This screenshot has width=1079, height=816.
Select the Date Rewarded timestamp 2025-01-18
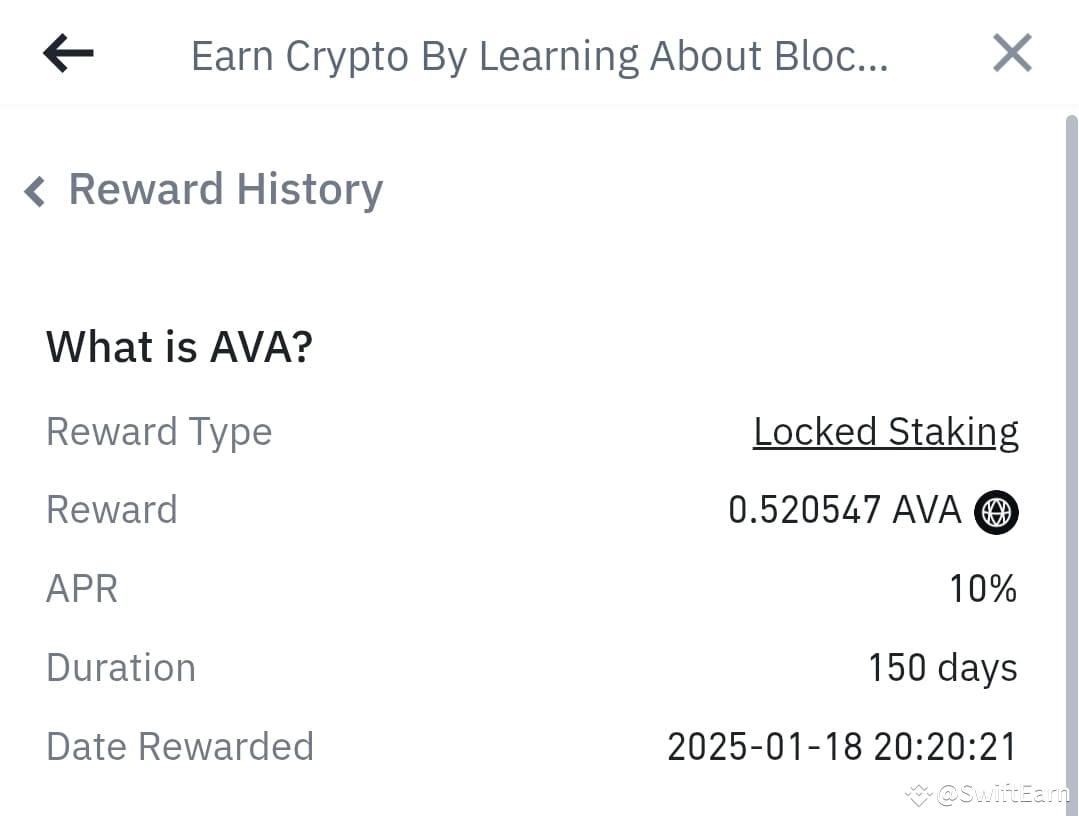click(843, 746)
